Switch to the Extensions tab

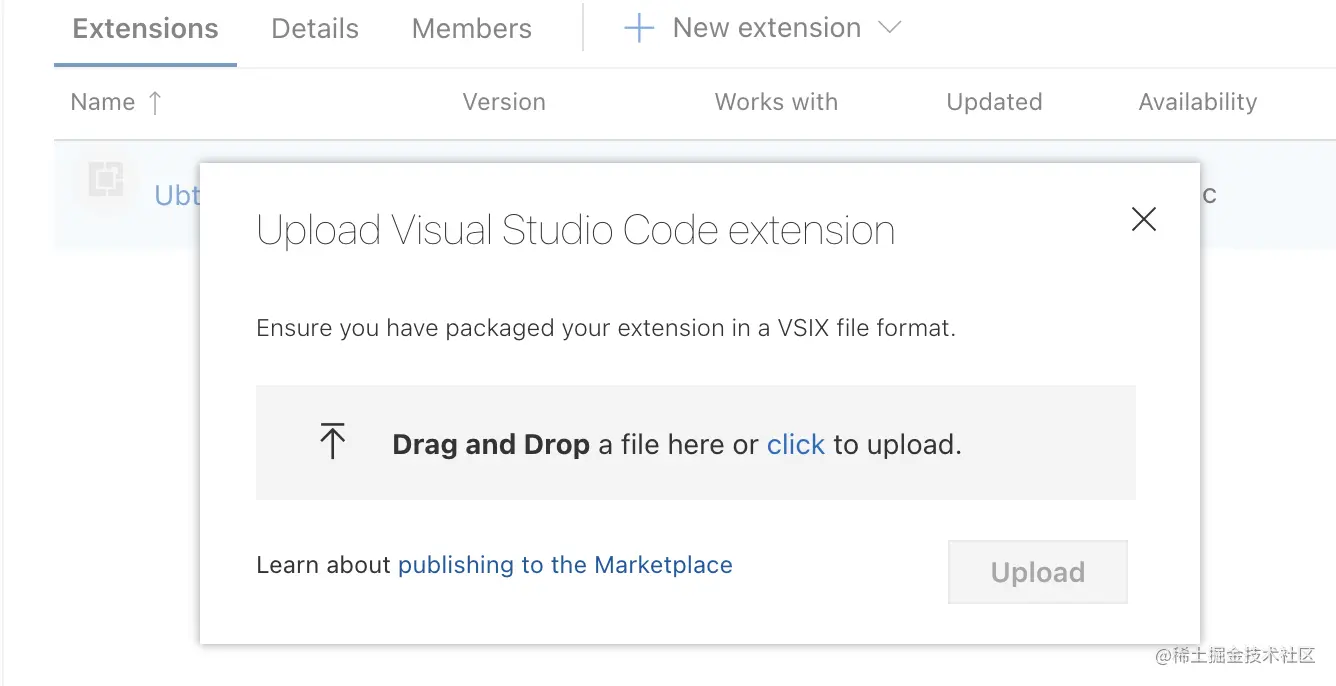click(145, 29)
